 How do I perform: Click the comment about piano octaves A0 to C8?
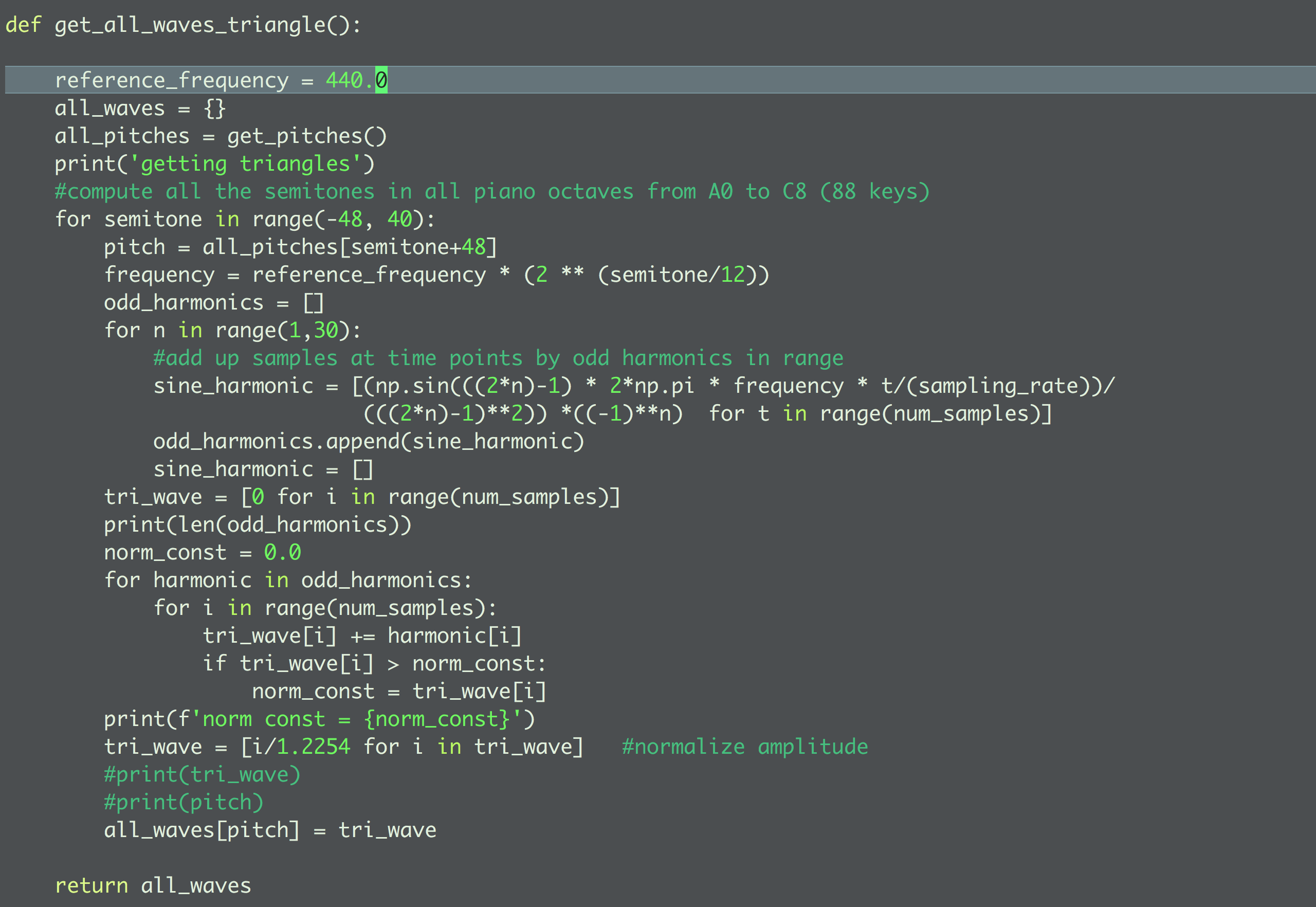click(489, 191)
